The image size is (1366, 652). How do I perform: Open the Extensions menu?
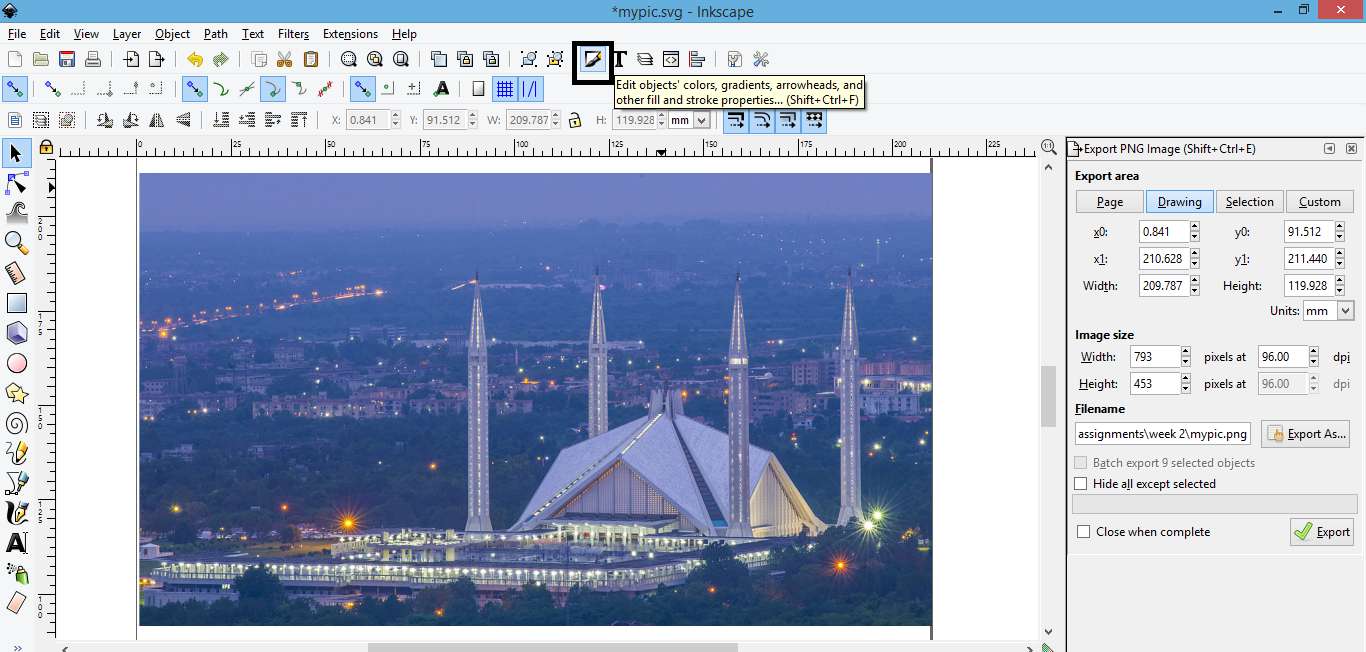350,34
